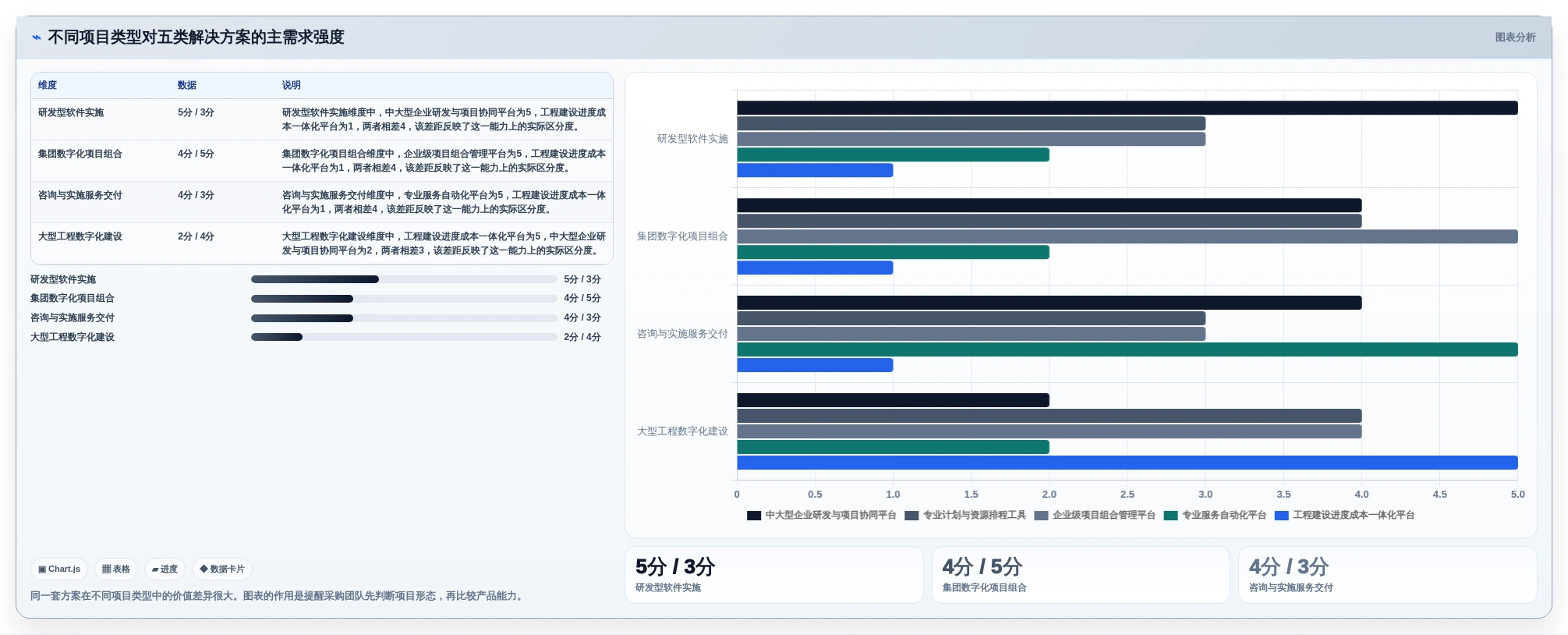
Task: Click the 图表分析 label in the header
Action: click(x=1515, y=37)
